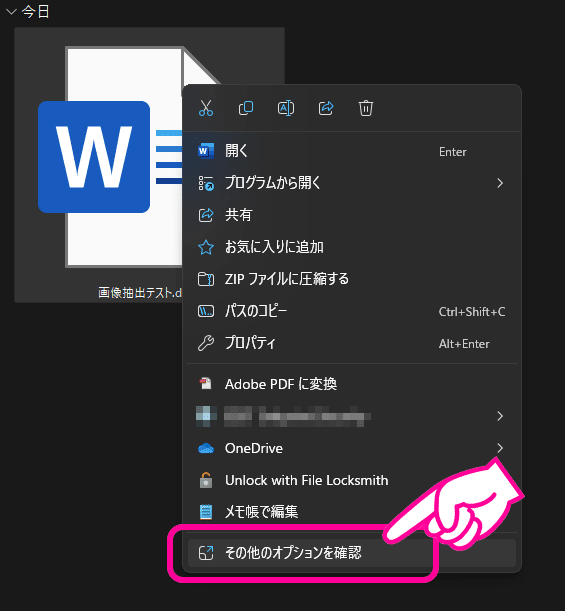Expand the OneDrive submenu arrow
Viewport: 565px width, 611px height.
tap(500, 448)
